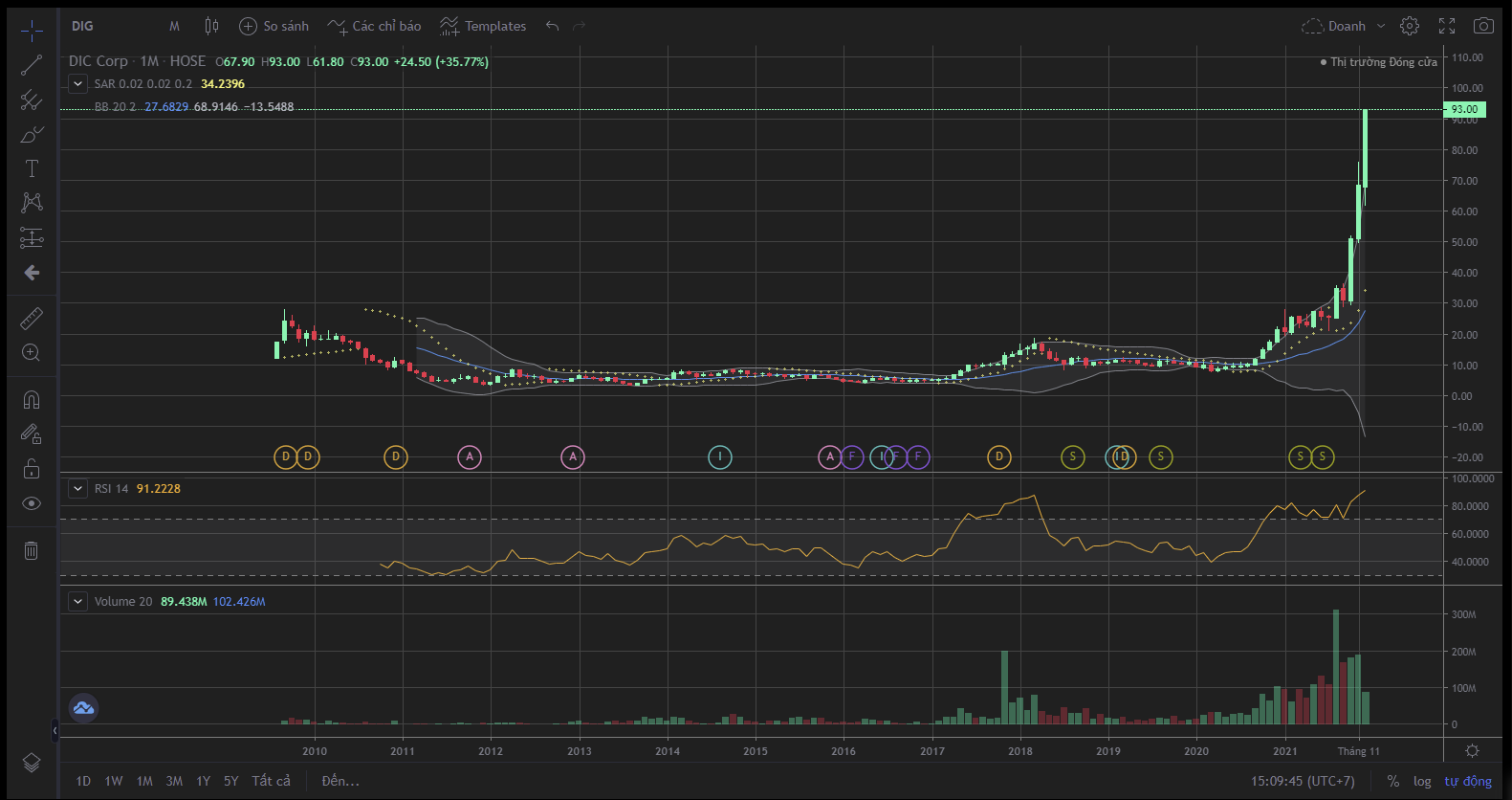Click the D dividend marker near 2018

coord(999,457)
